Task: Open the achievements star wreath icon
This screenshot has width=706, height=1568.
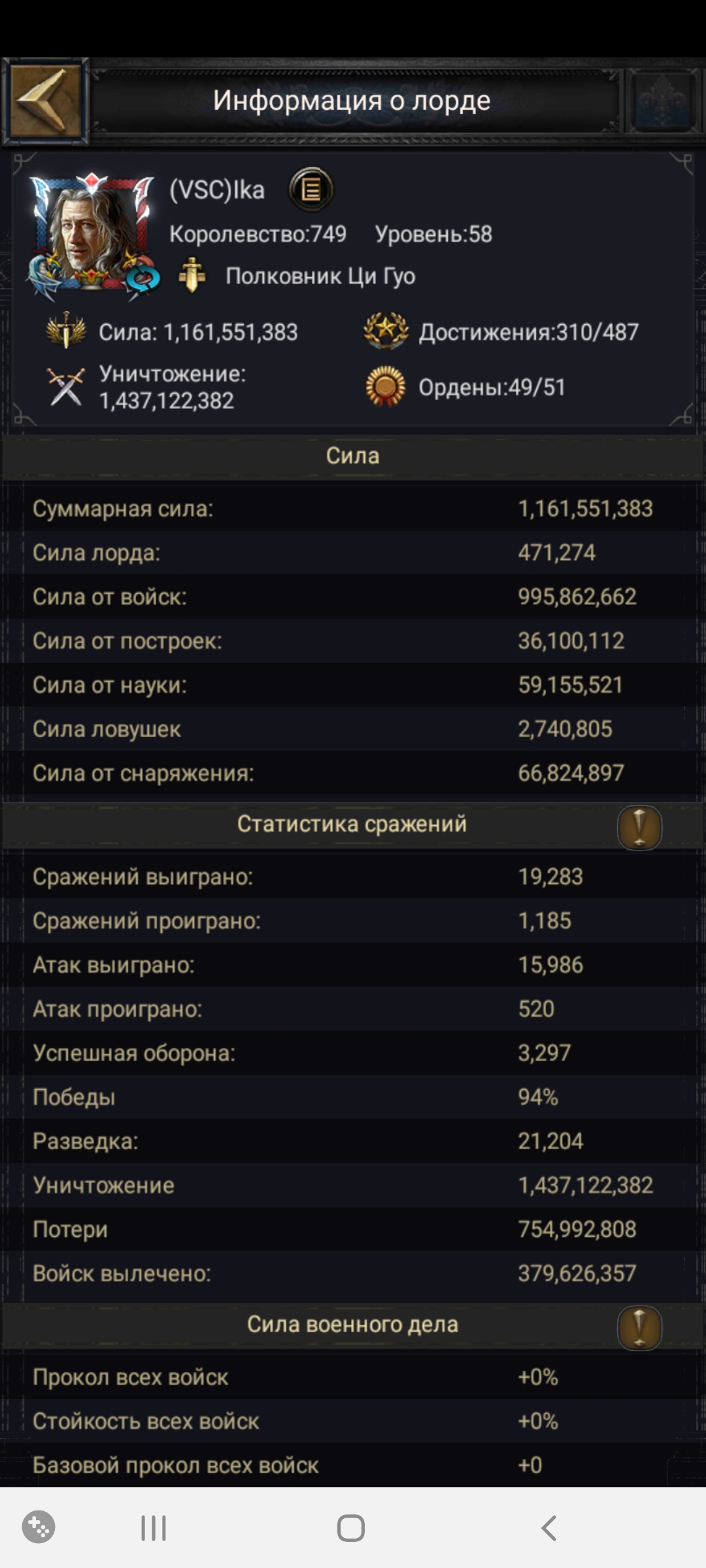Action: click(x=386, y=331)
